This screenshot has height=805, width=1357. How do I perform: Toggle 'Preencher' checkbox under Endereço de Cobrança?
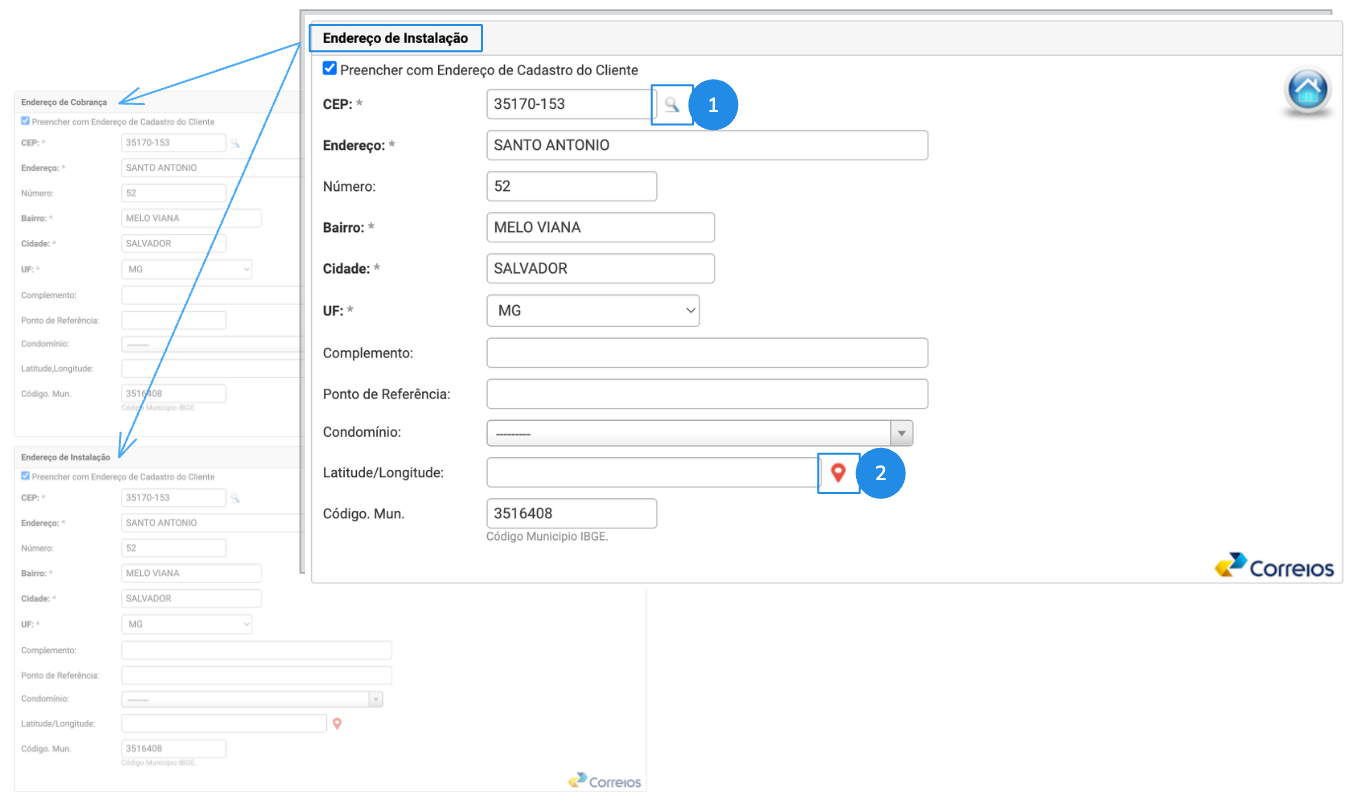click(x=25, y=121)
